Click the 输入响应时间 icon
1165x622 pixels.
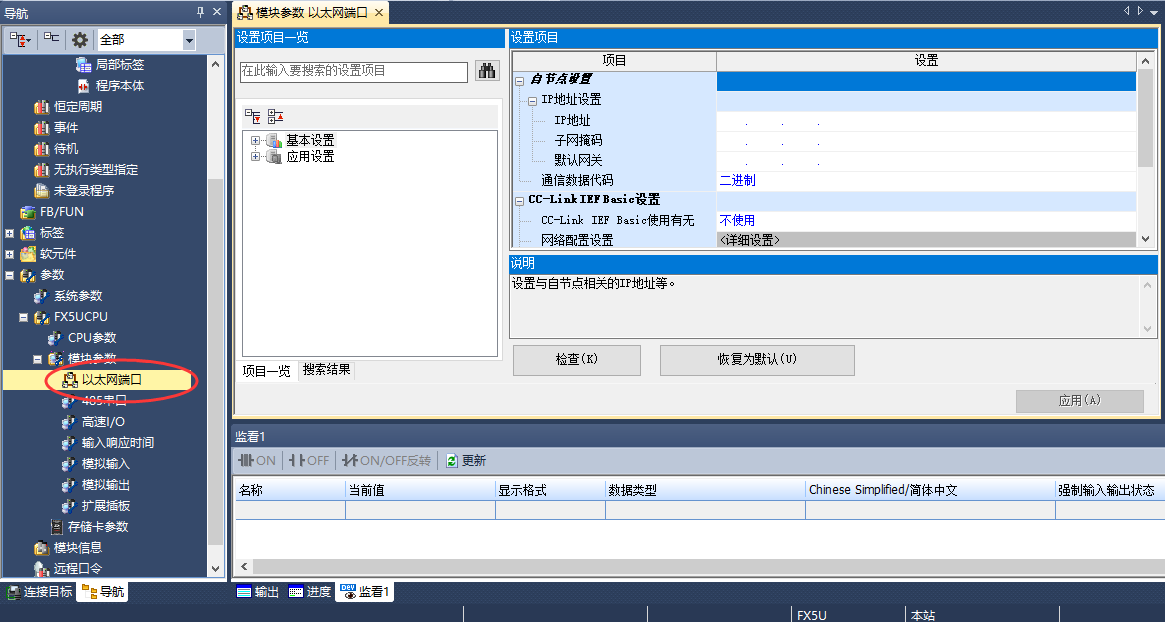[69, 442]
